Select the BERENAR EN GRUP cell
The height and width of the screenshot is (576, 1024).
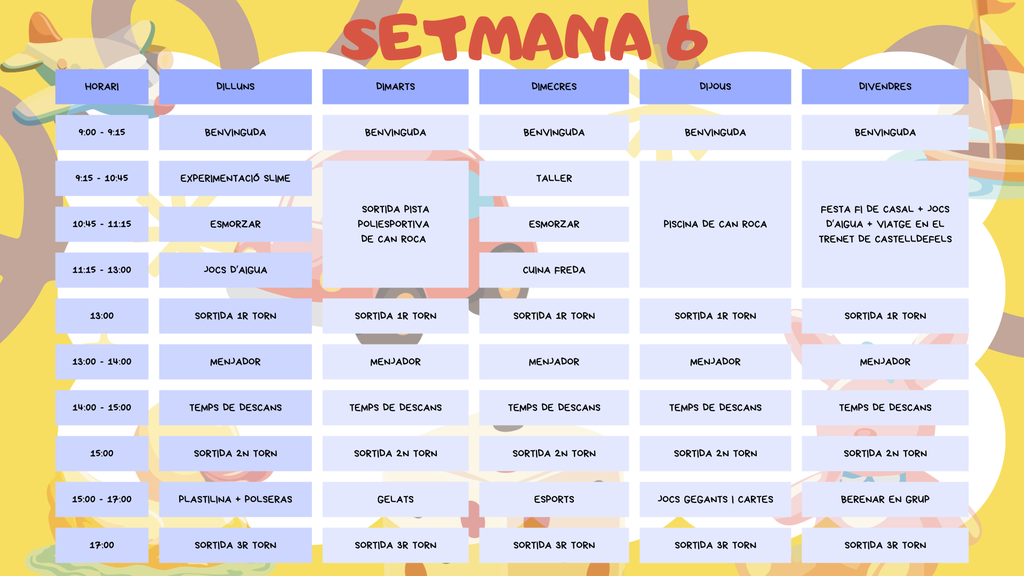point(885,499)
